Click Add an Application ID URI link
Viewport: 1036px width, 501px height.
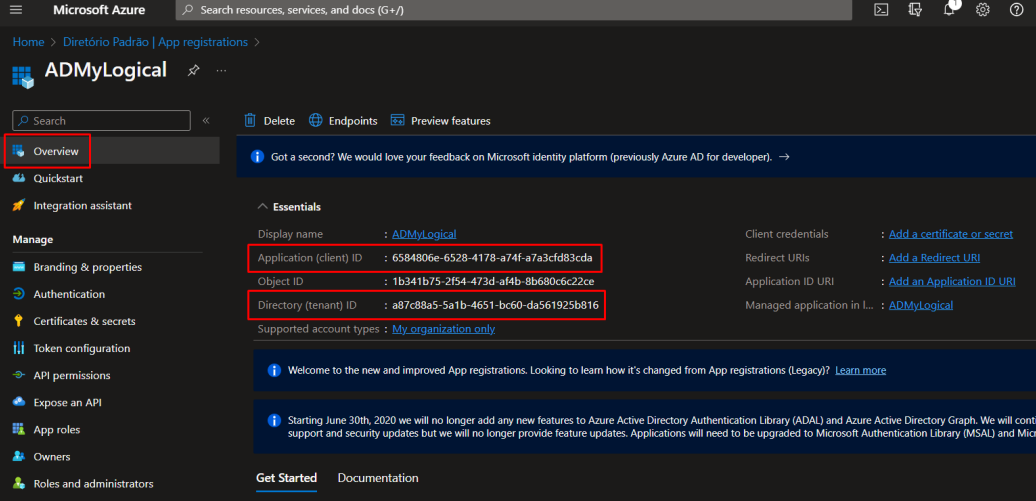pyautogui.click(x=952, y=282)
